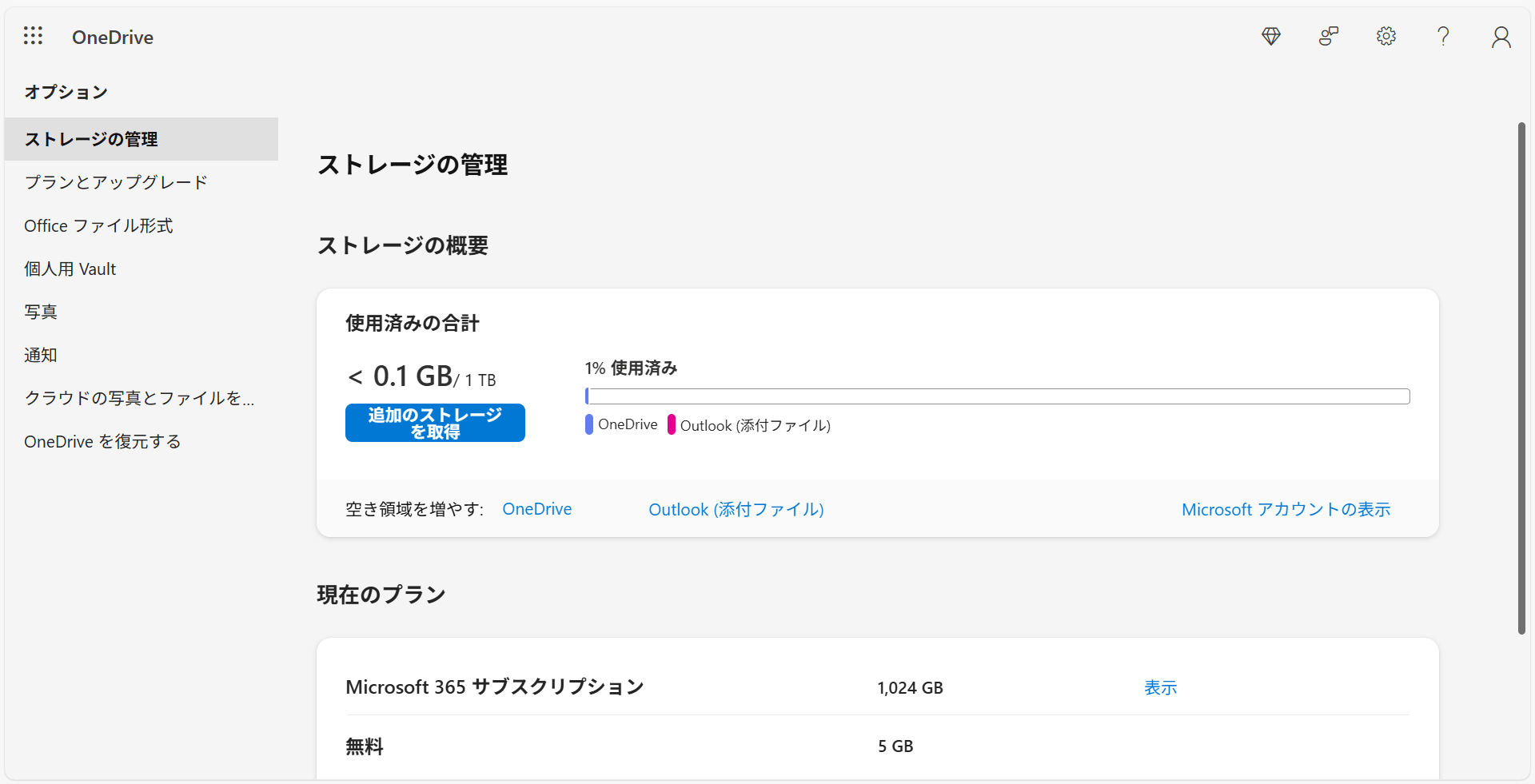Click the '現在のプラン' section heading
1535x784 pixels.
381,595
